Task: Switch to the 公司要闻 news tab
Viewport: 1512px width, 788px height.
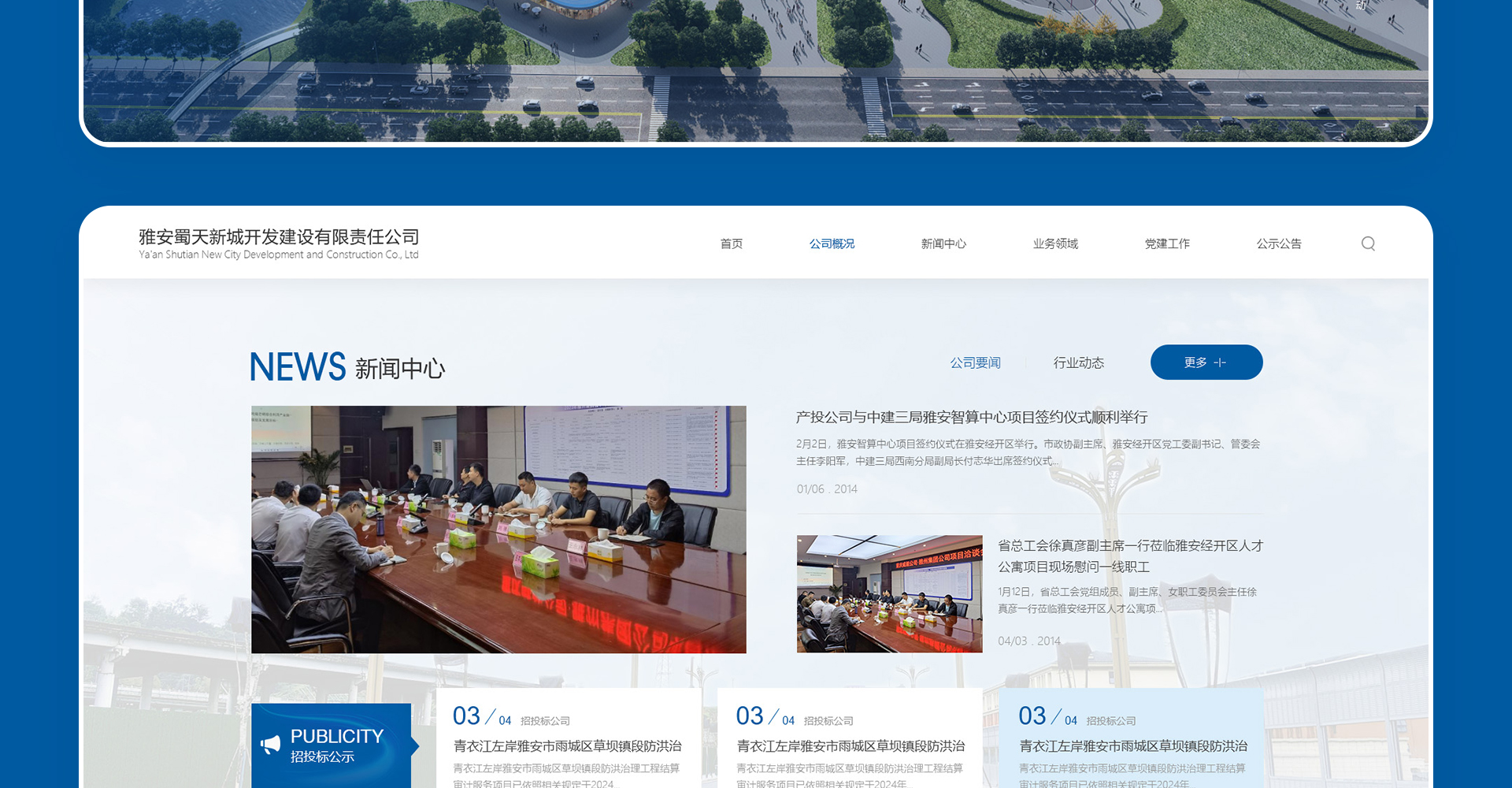Action: pyautogui.click(x=975, y=362)
